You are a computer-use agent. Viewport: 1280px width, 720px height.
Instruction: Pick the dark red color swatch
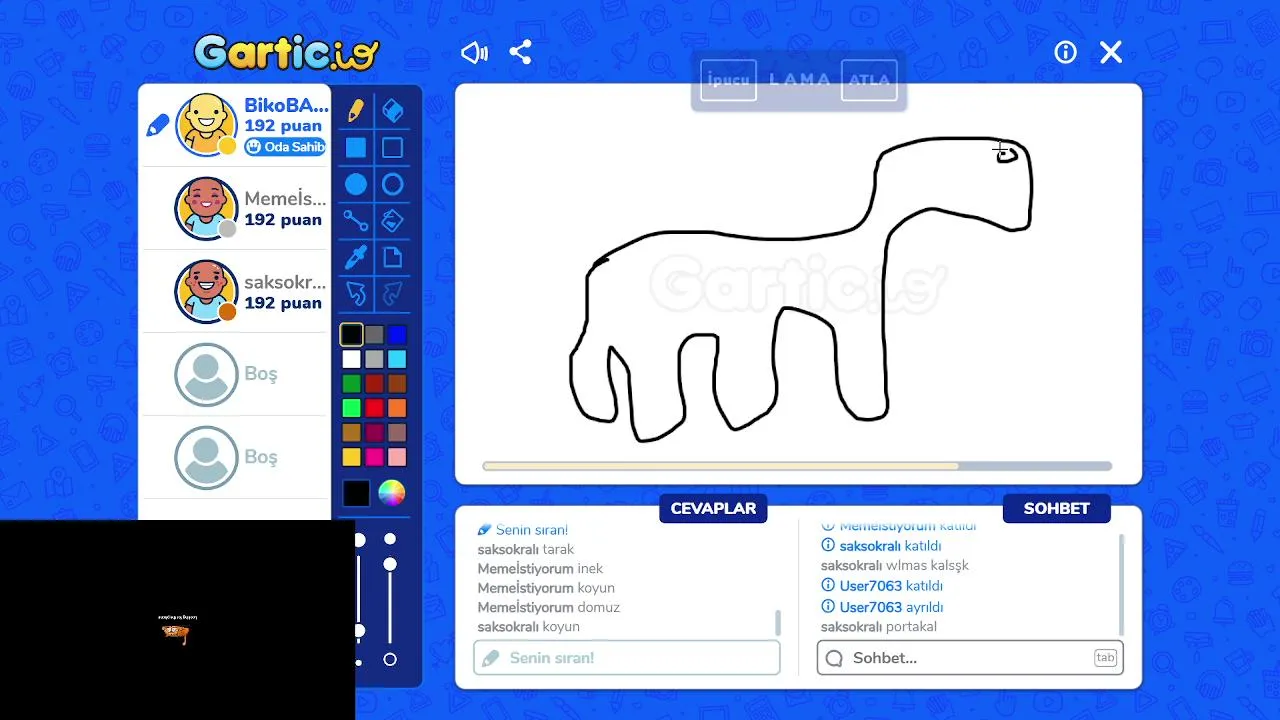(x=374, y=383)
